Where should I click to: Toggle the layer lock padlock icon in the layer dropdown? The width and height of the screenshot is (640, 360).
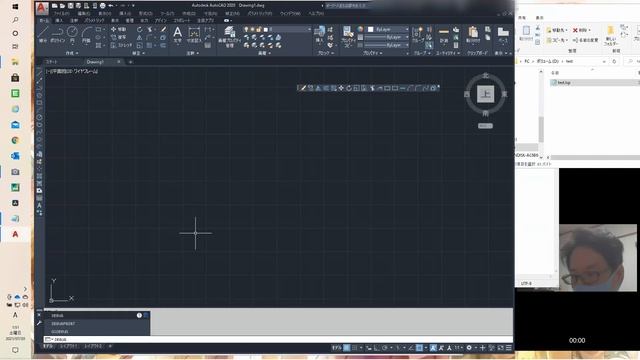pyautogui.click(x=258, y=29)
